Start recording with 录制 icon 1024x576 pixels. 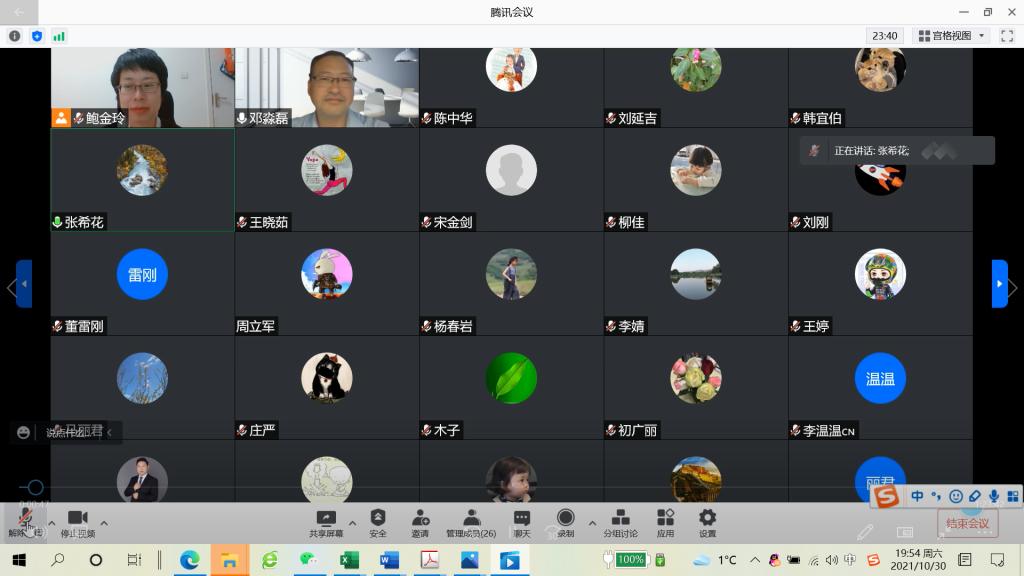coord(566,524)
